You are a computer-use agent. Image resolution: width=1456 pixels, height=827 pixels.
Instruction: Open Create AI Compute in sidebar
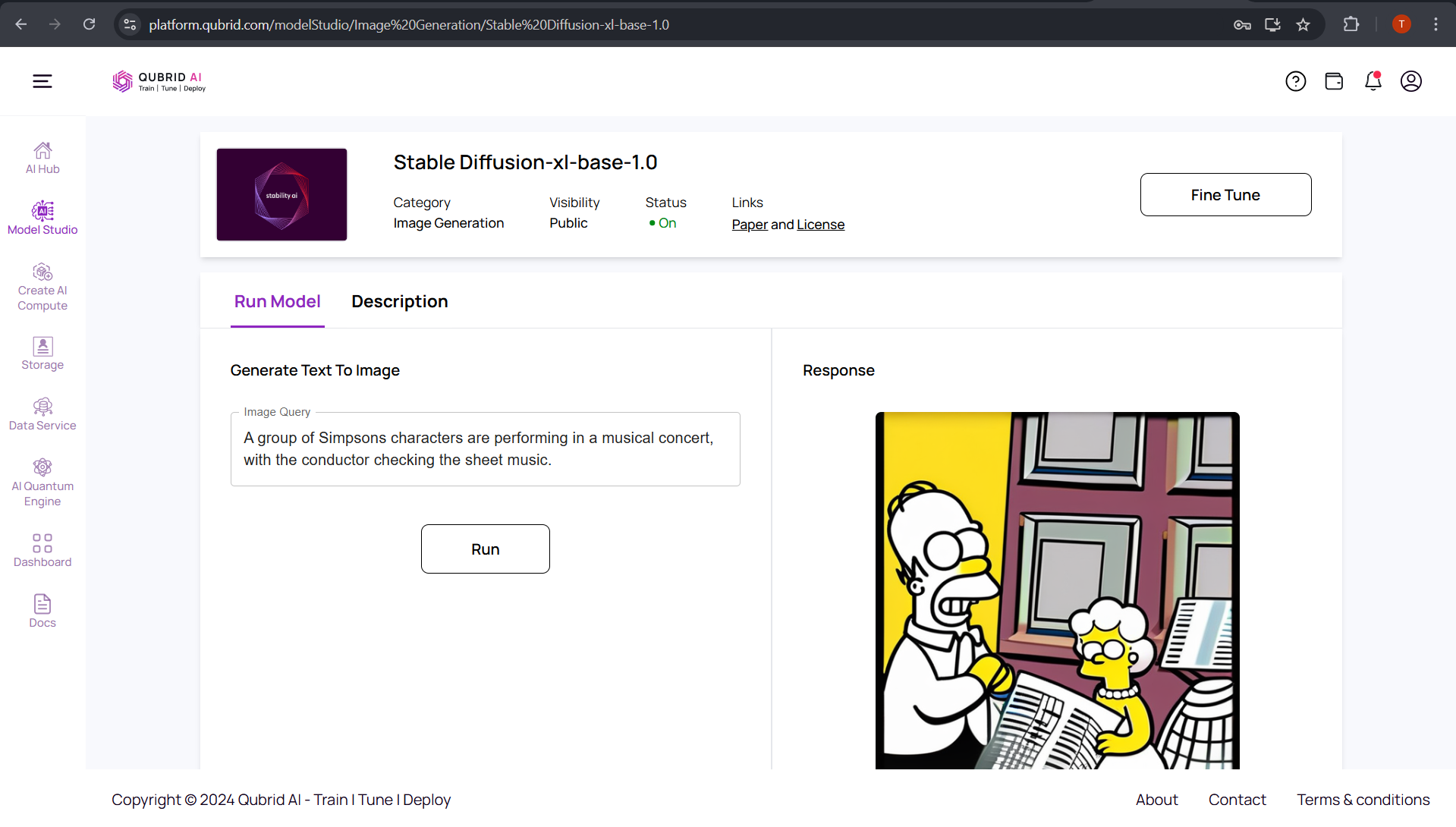click(x=42, y=288)
